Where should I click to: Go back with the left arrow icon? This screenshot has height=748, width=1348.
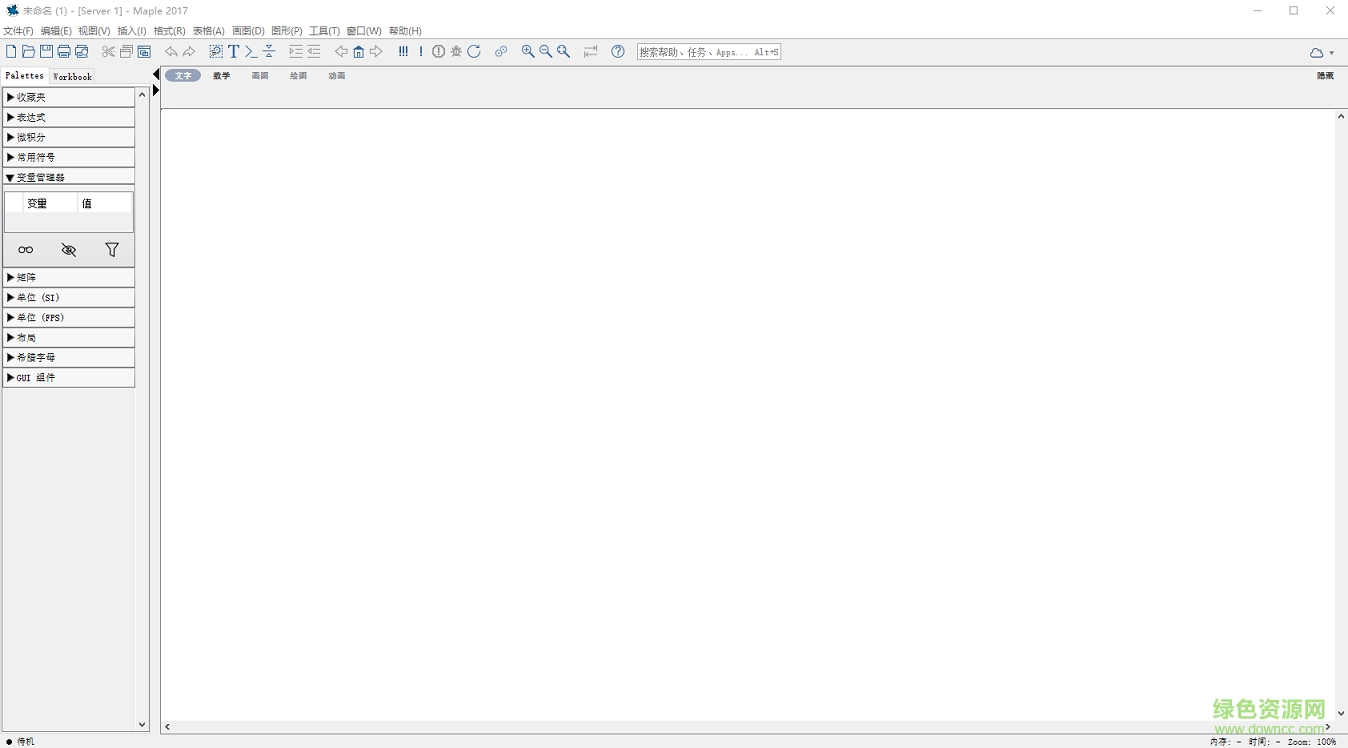(341, 52)
